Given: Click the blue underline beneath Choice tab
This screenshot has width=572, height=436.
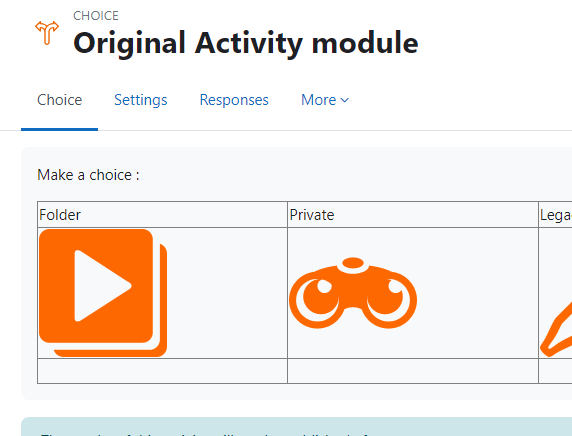Looking at the screenshot, I should coord(59,129).
